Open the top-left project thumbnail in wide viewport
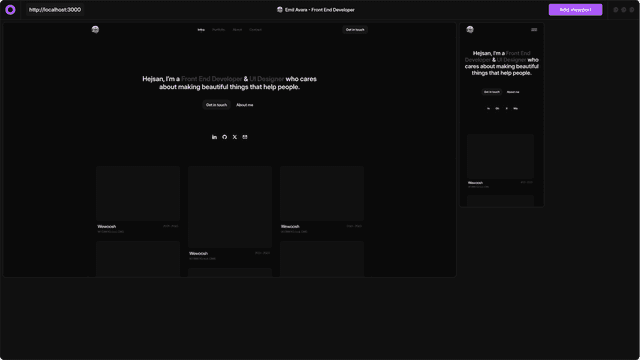The width and height of the screenshot is (640, 360). pos(138,193)
